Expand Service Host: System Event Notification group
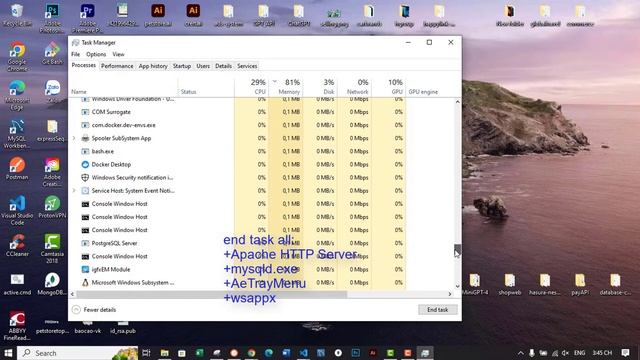The image size is (640, 360). 74,191
